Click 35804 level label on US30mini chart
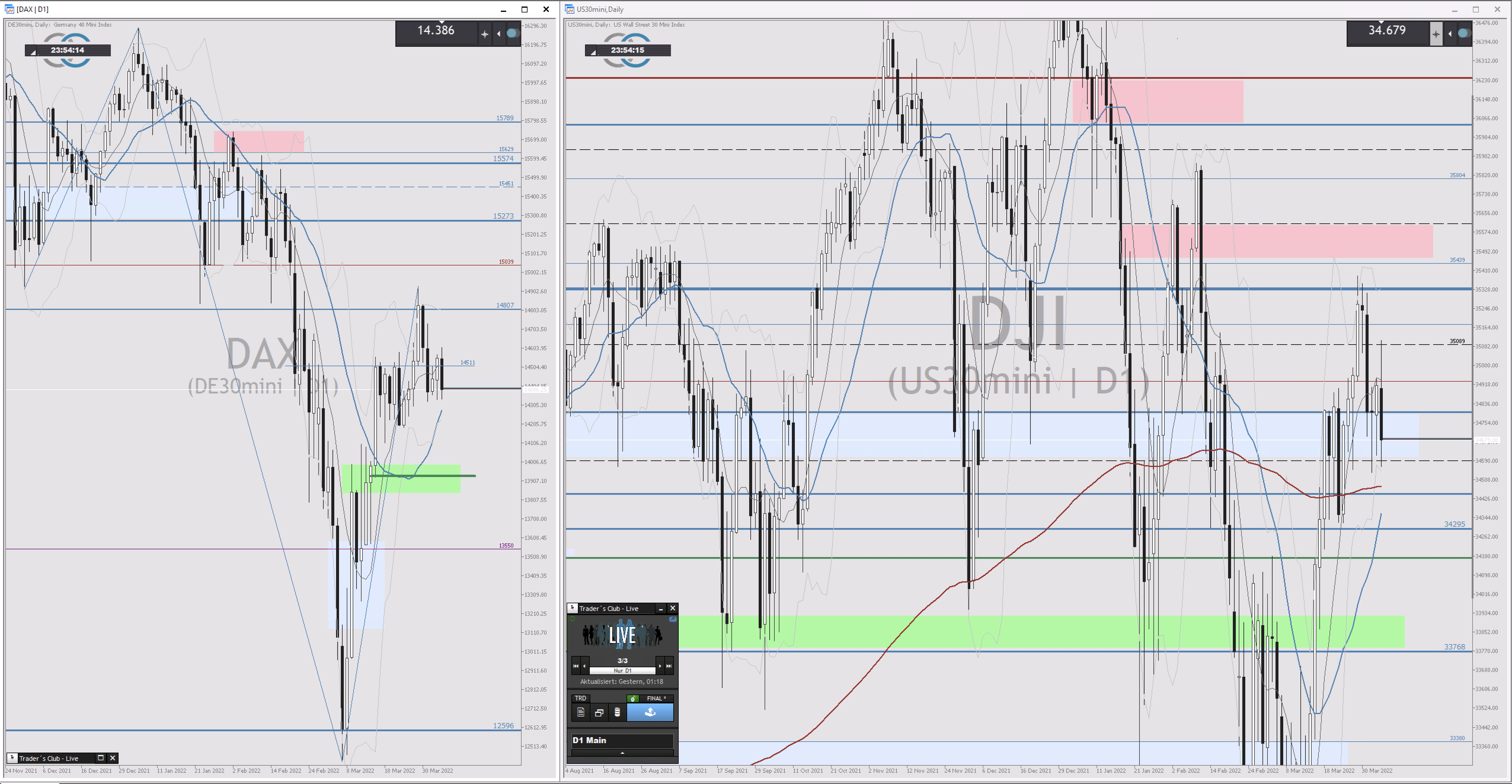This screenshot has width=1512, height=784. point(1457,175)
